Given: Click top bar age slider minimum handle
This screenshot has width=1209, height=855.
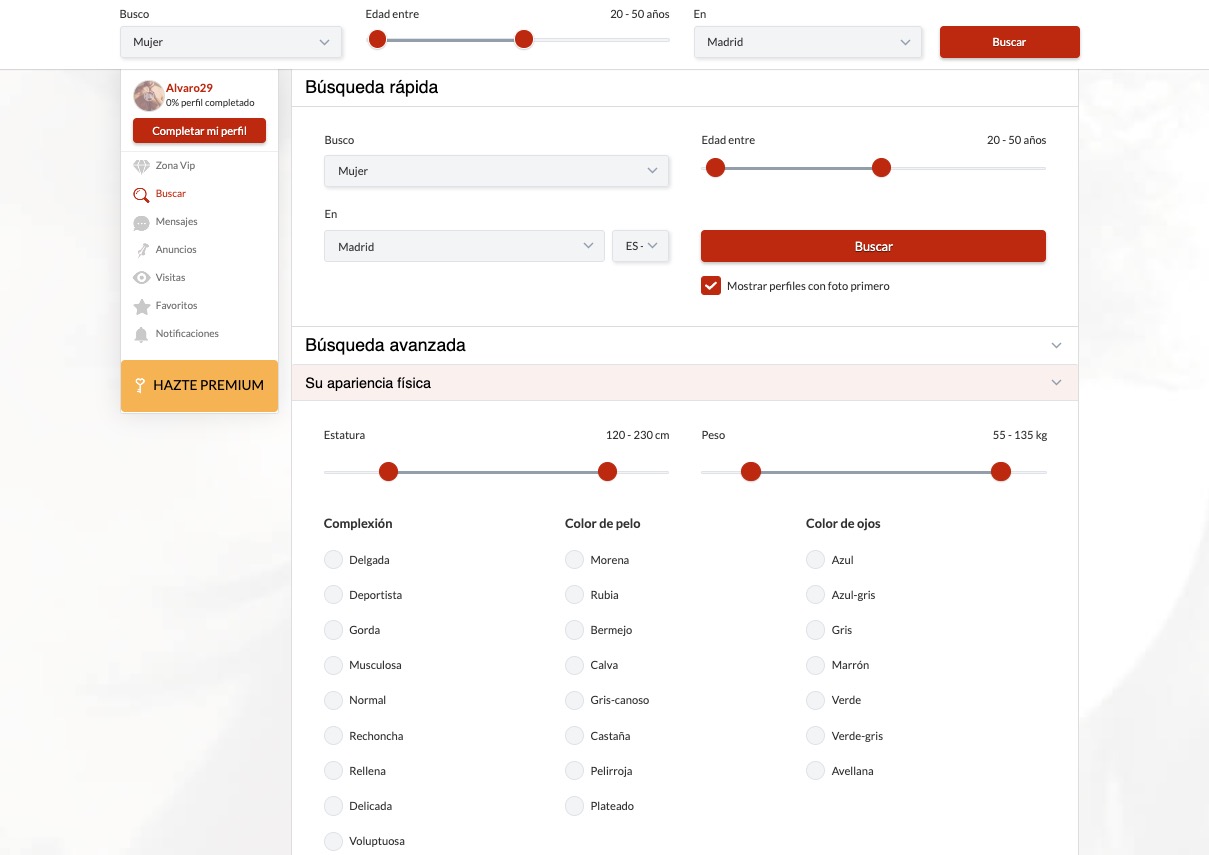Looking at the screenshot, I should 377,39.
